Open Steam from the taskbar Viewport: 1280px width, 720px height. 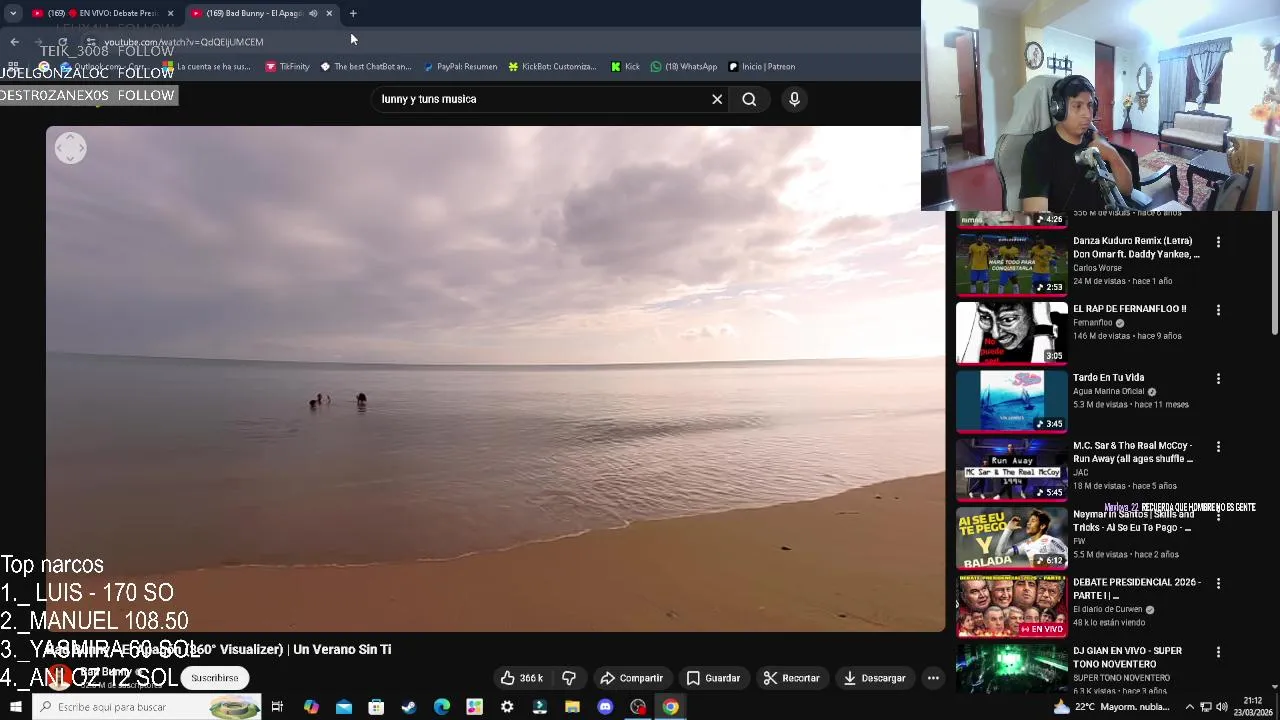coord(409,707)
